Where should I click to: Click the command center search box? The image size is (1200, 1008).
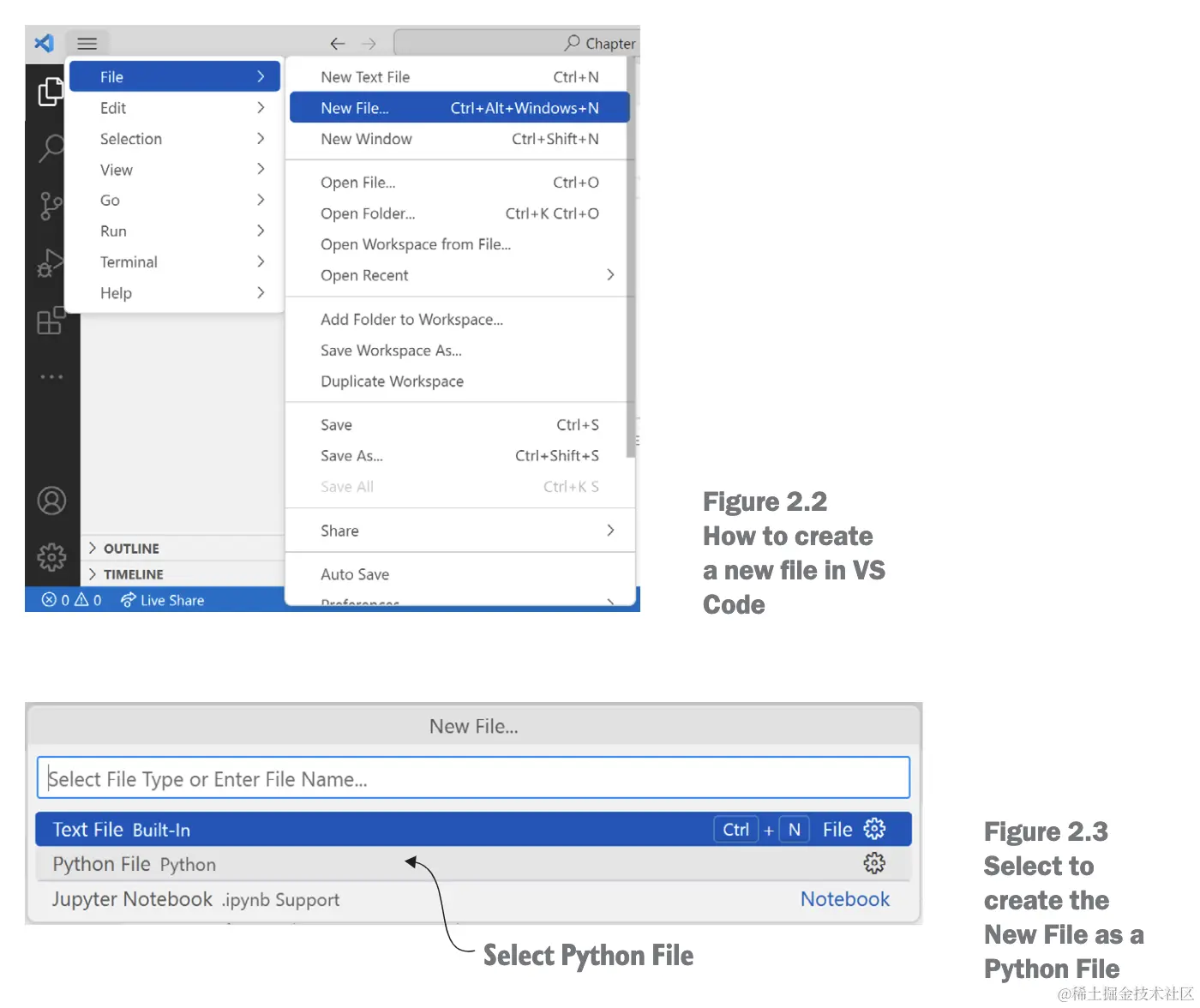(516, 43)
